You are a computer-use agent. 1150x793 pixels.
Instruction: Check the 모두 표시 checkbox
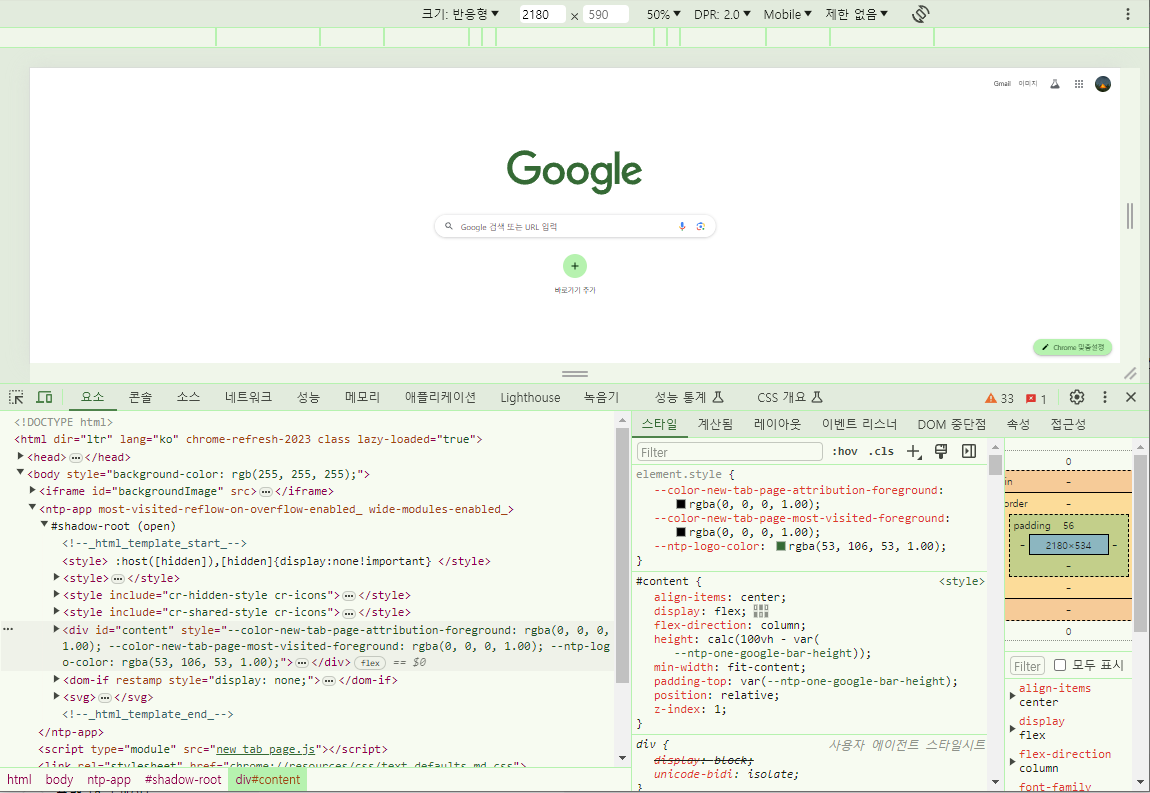pos(1060,665)
